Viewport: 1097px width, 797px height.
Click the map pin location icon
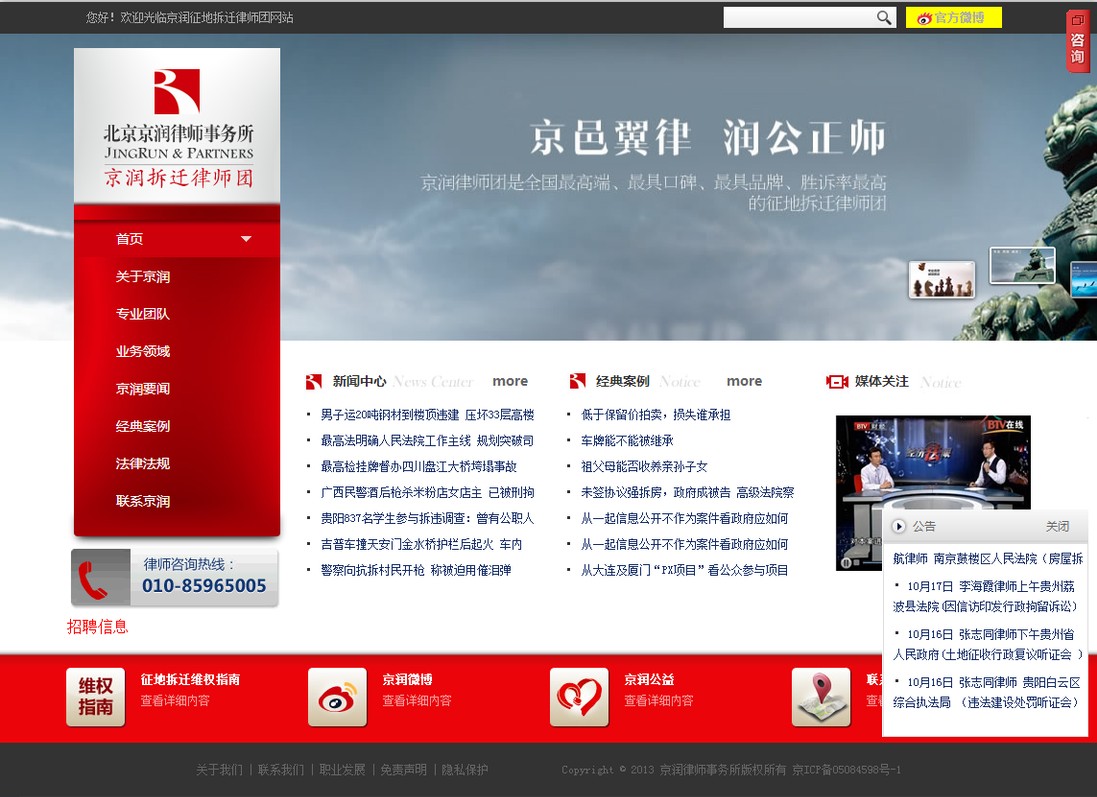click(x=821, y=696)
